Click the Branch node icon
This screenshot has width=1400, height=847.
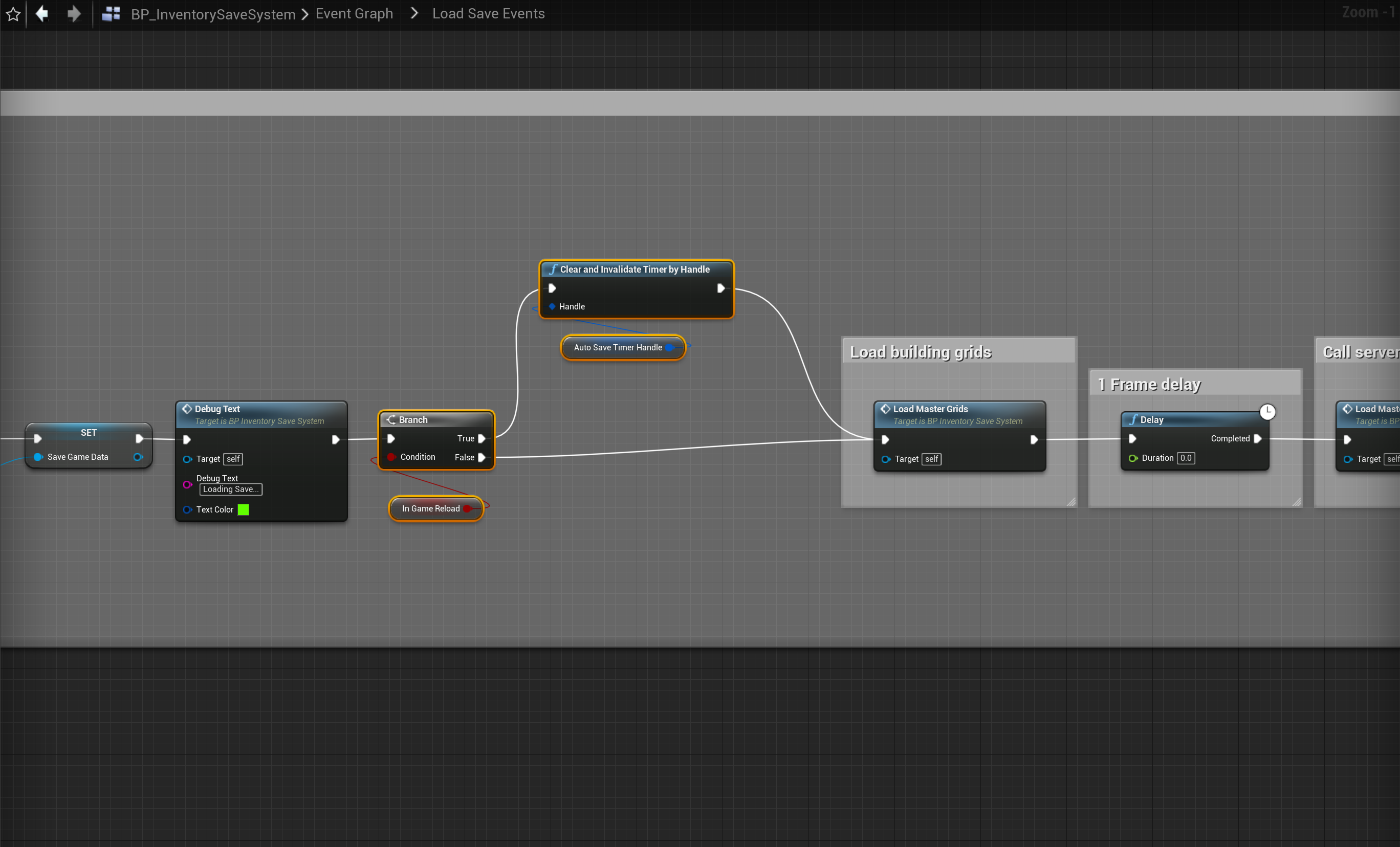tap(391, 420)
